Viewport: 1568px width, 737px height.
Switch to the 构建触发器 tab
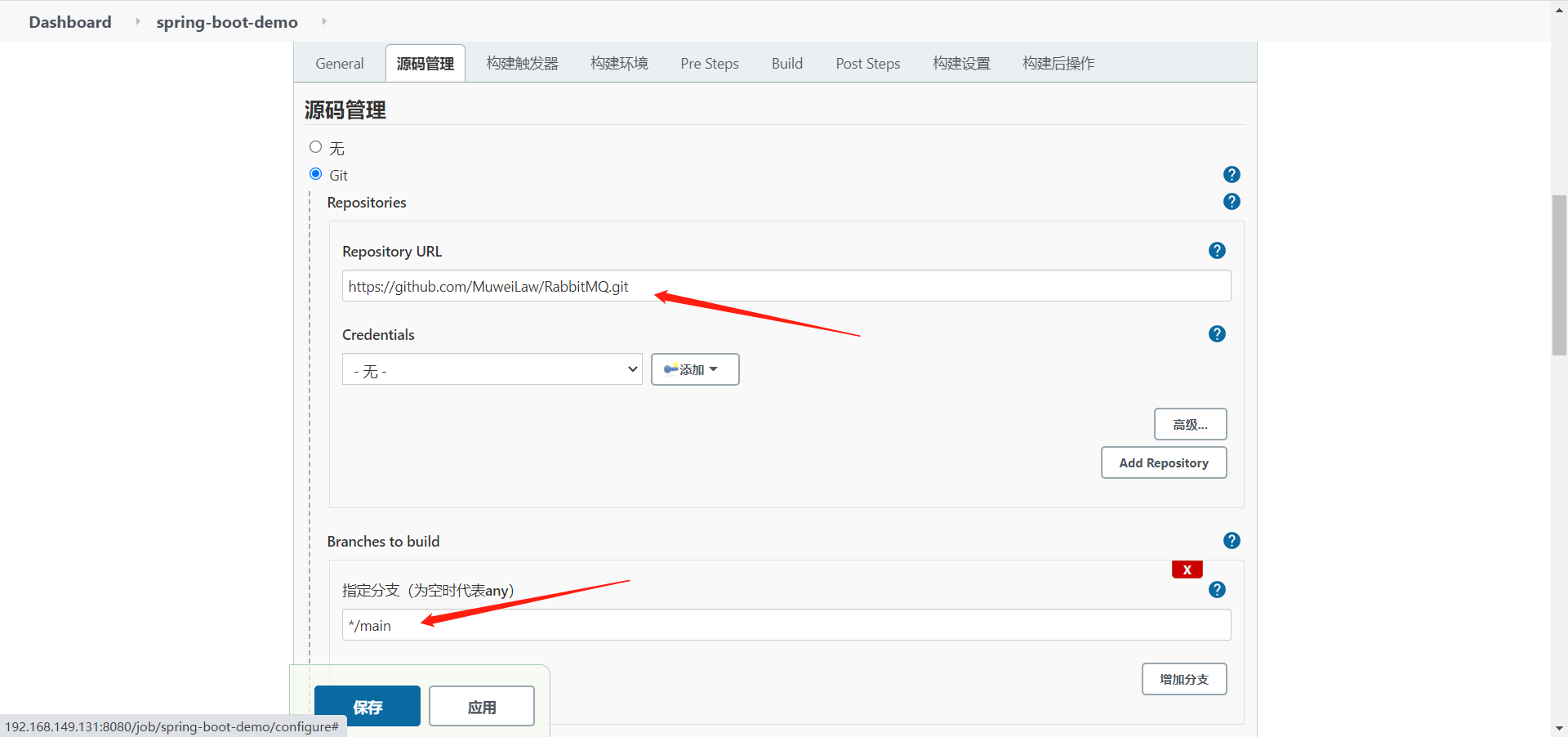(x=523, y=64)
